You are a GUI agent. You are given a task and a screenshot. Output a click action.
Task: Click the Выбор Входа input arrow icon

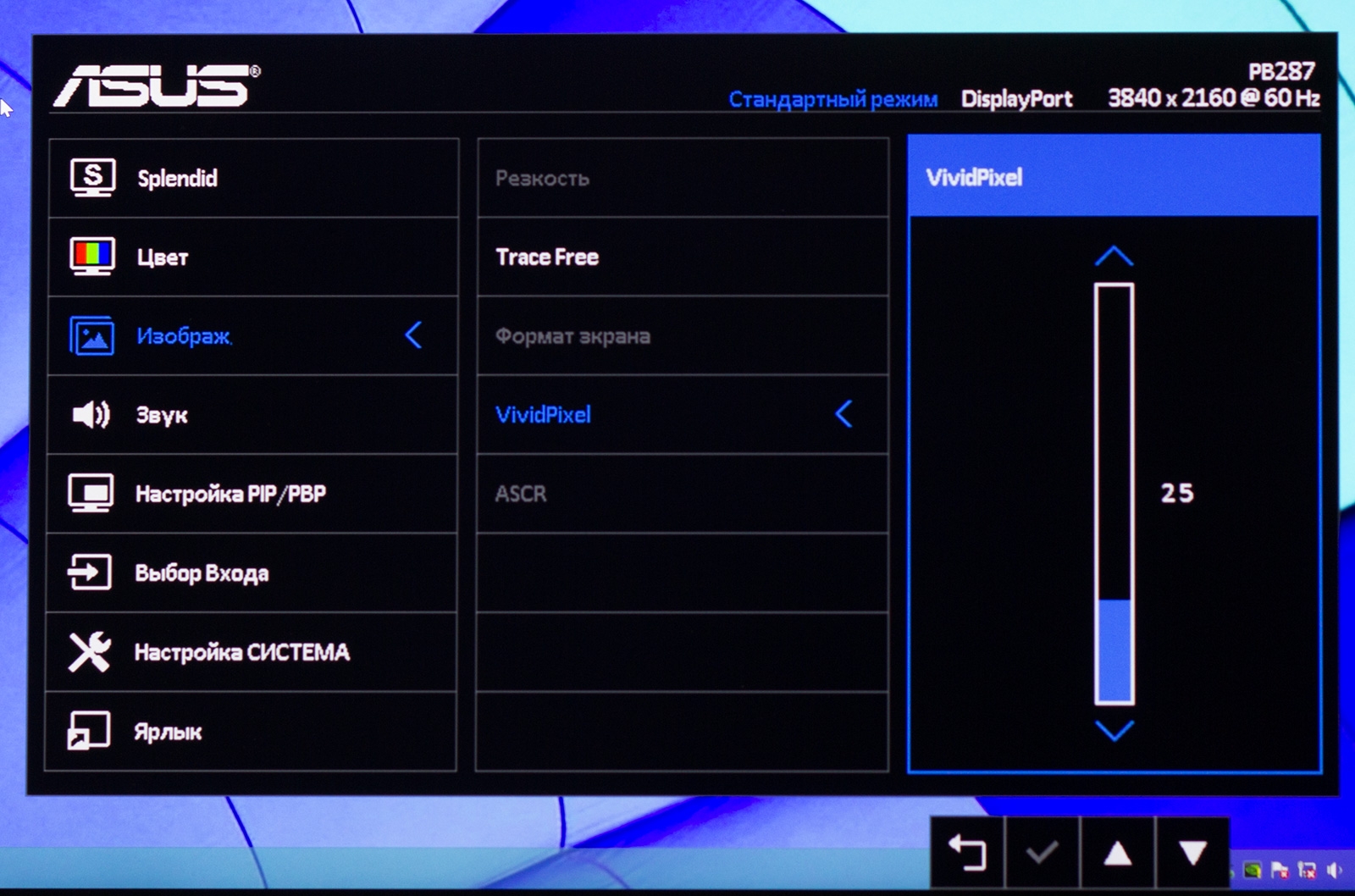click(90, 572)
